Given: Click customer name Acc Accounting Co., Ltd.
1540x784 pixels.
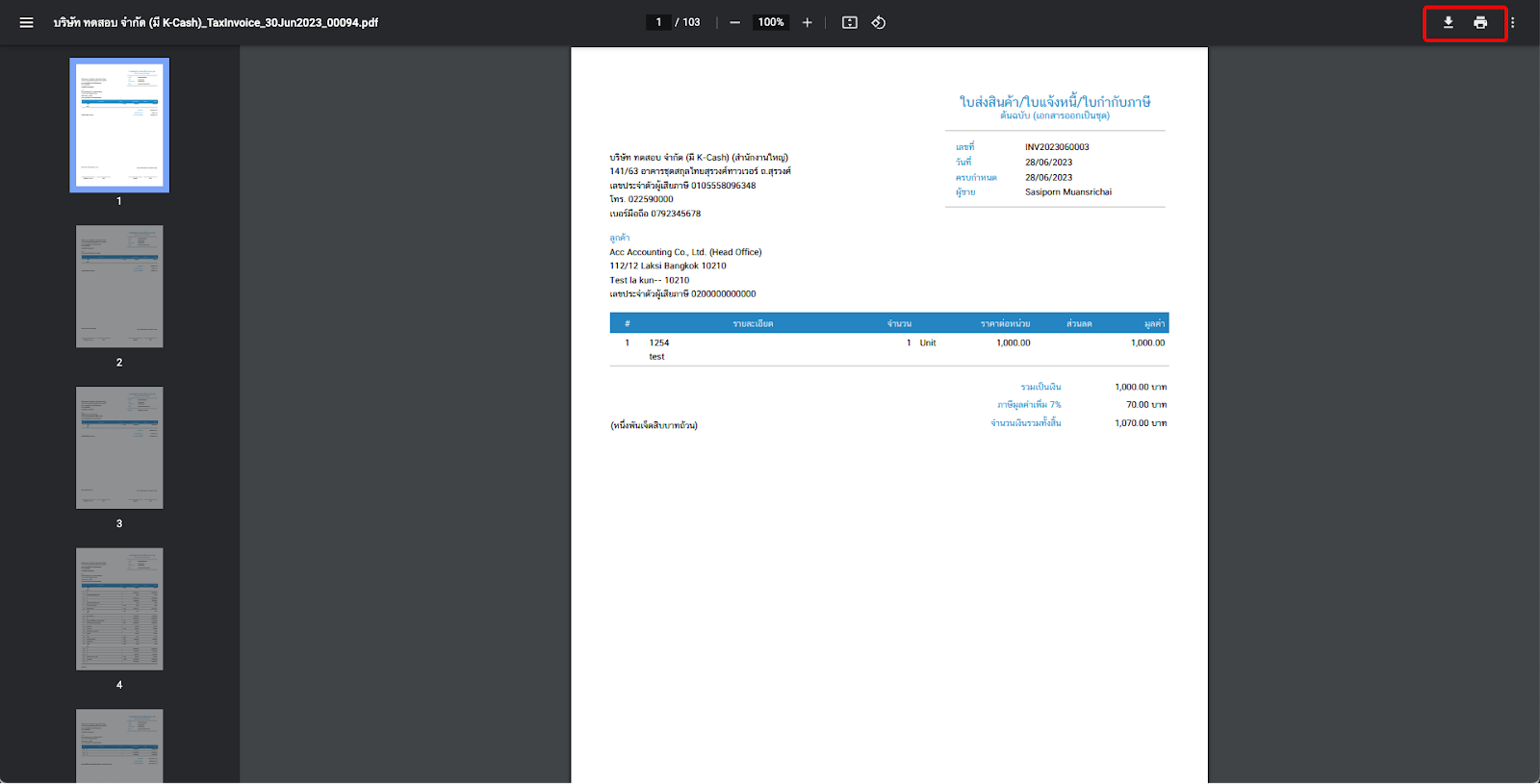Looking at the screenshot, I should (x=685, y=252).
